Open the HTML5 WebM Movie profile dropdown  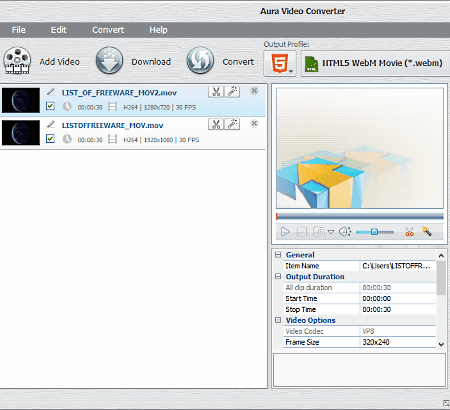click(376, 63)
